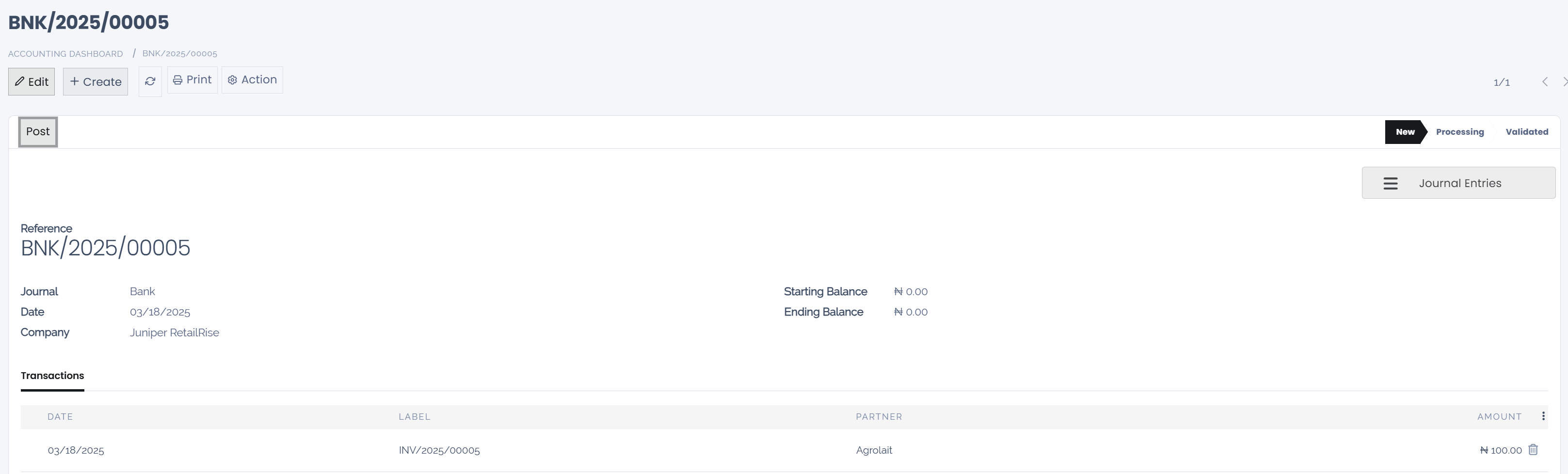Viewport: 1568px width, 474px height.
Task: Open the Journal Entries smart button
Action: [1460, 183]
